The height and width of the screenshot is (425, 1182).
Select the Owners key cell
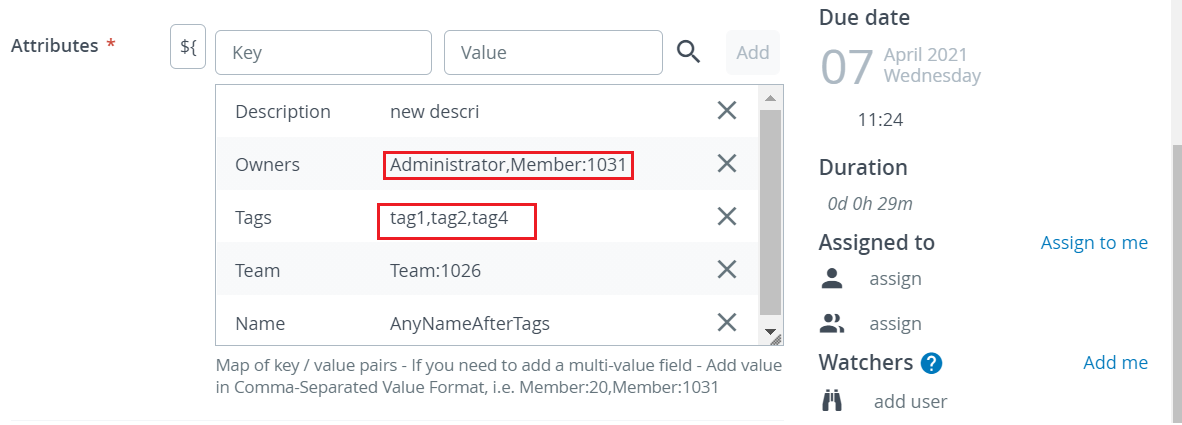point(268,164)
